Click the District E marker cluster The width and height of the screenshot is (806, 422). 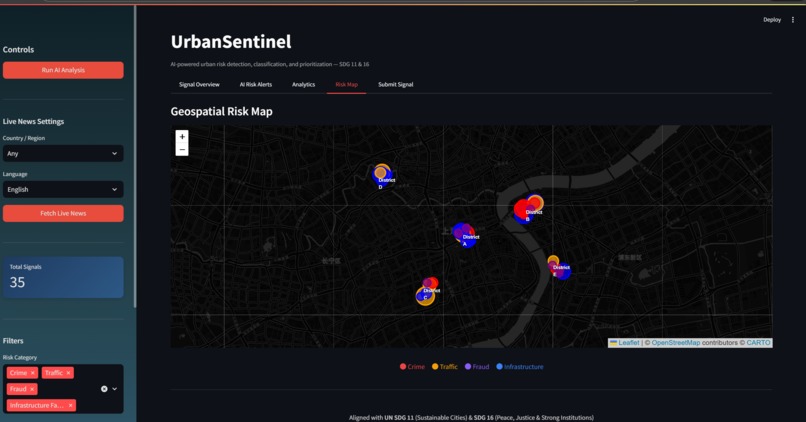click(559, 267)
